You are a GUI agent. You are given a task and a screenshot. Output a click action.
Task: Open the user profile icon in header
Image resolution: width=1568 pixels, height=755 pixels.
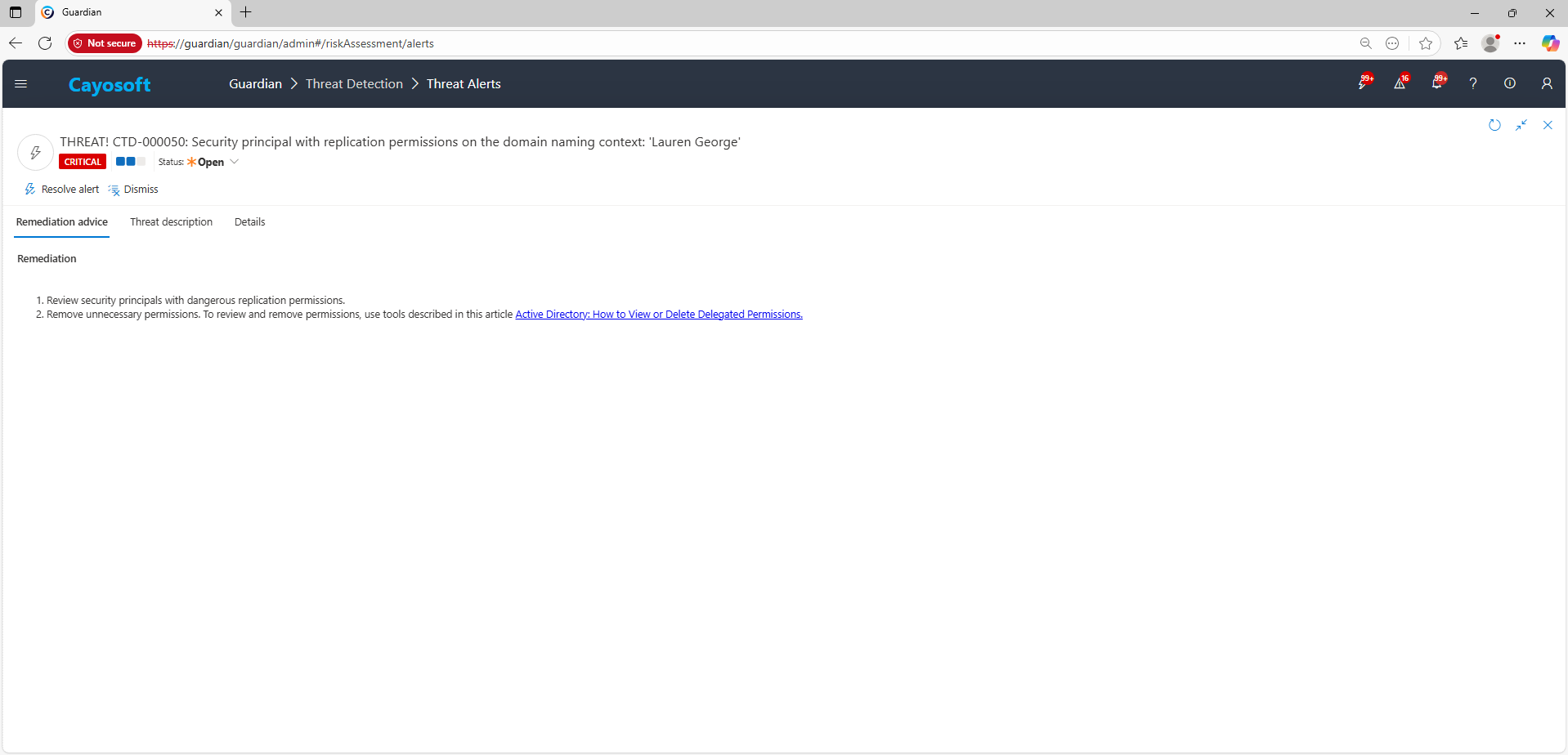point(1547,83)
